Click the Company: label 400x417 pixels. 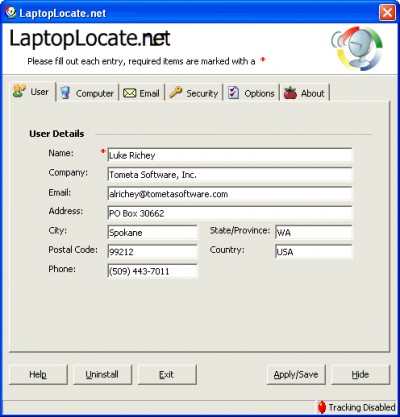(68, 172)
